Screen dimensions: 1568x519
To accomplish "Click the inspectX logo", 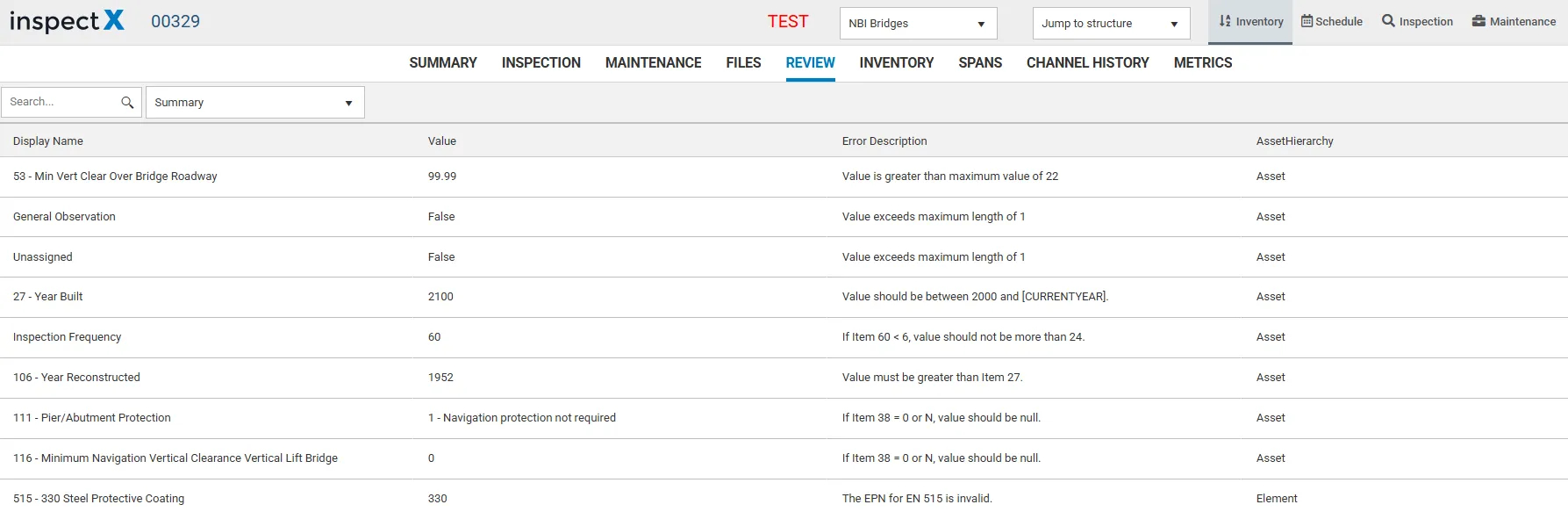I will tap(67, 21).
